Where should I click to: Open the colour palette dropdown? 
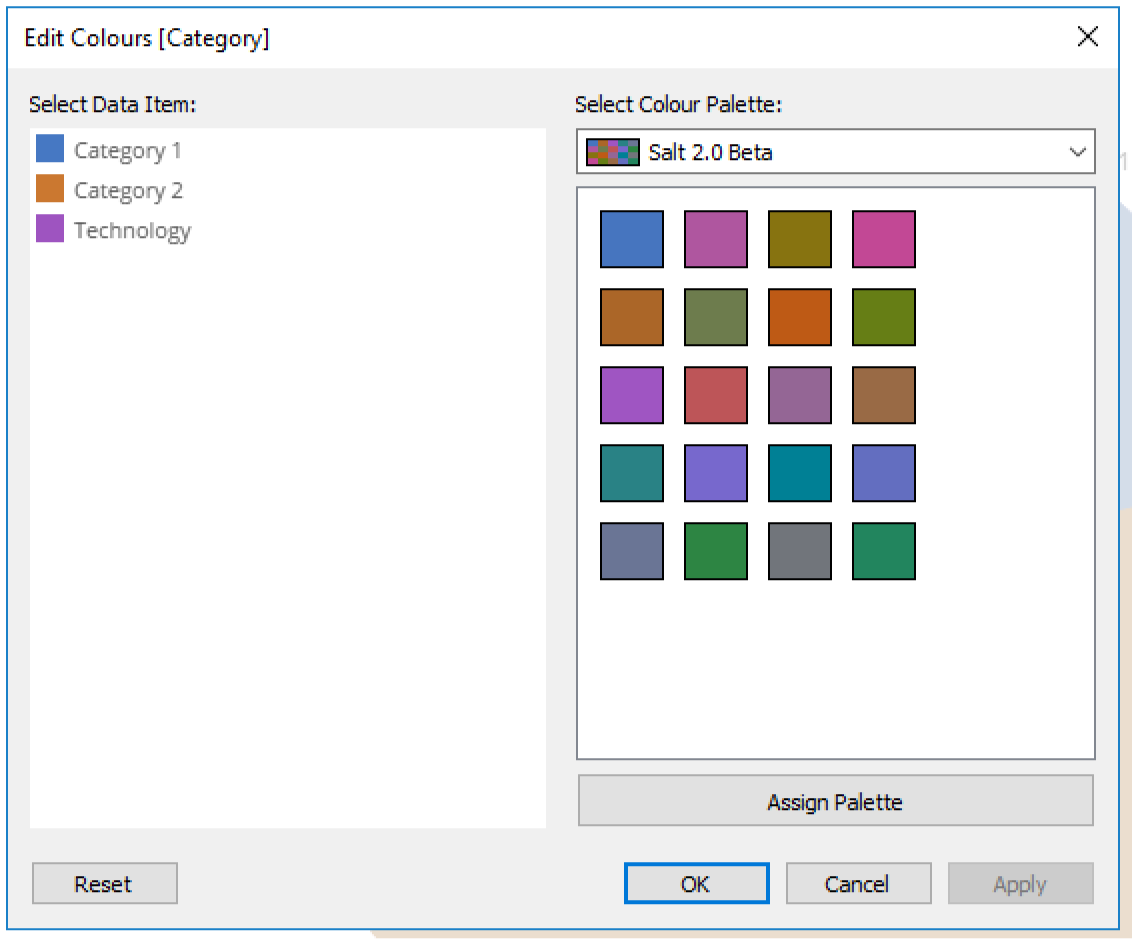click(1076, 152)
